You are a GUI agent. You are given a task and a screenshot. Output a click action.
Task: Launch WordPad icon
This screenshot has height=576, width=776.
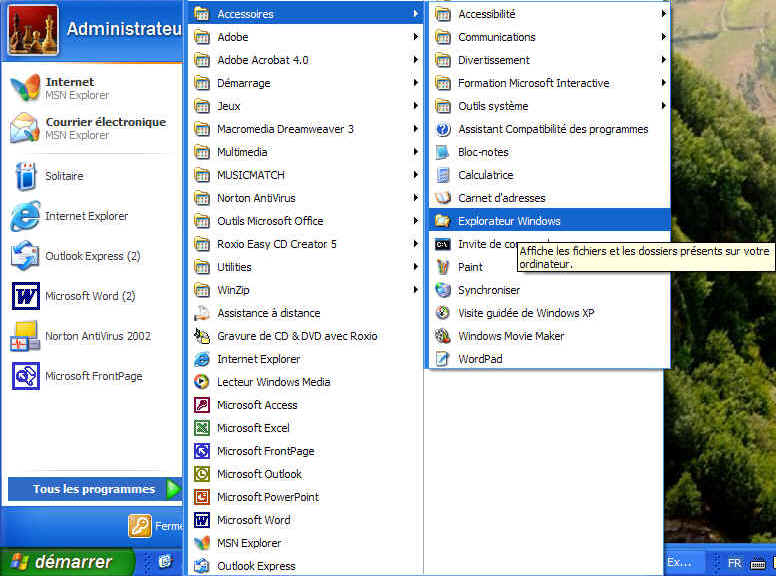[x=442, y=359]
